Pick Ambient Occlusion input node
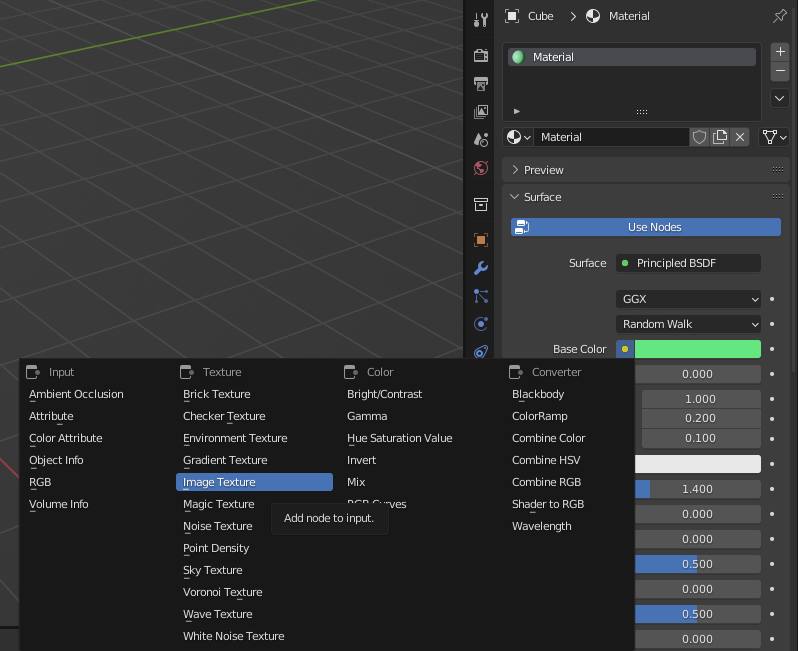The height and width of the screenshot is (651, 798). click(x=76, y=394)
